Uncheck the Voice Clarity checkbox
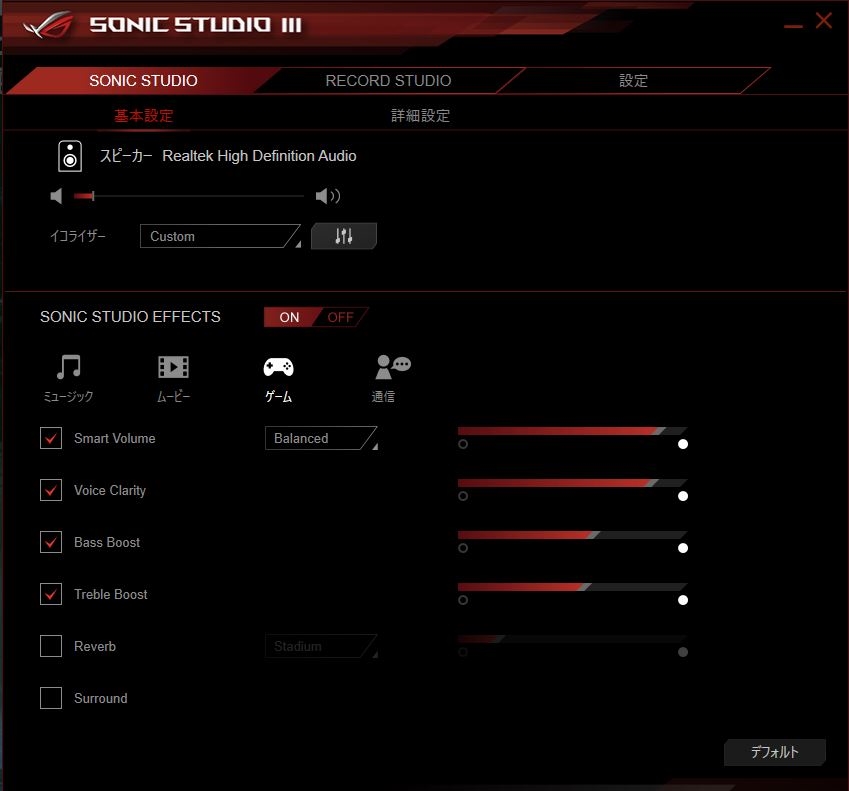This screenshot has width=849, height=791. (51, 490)
